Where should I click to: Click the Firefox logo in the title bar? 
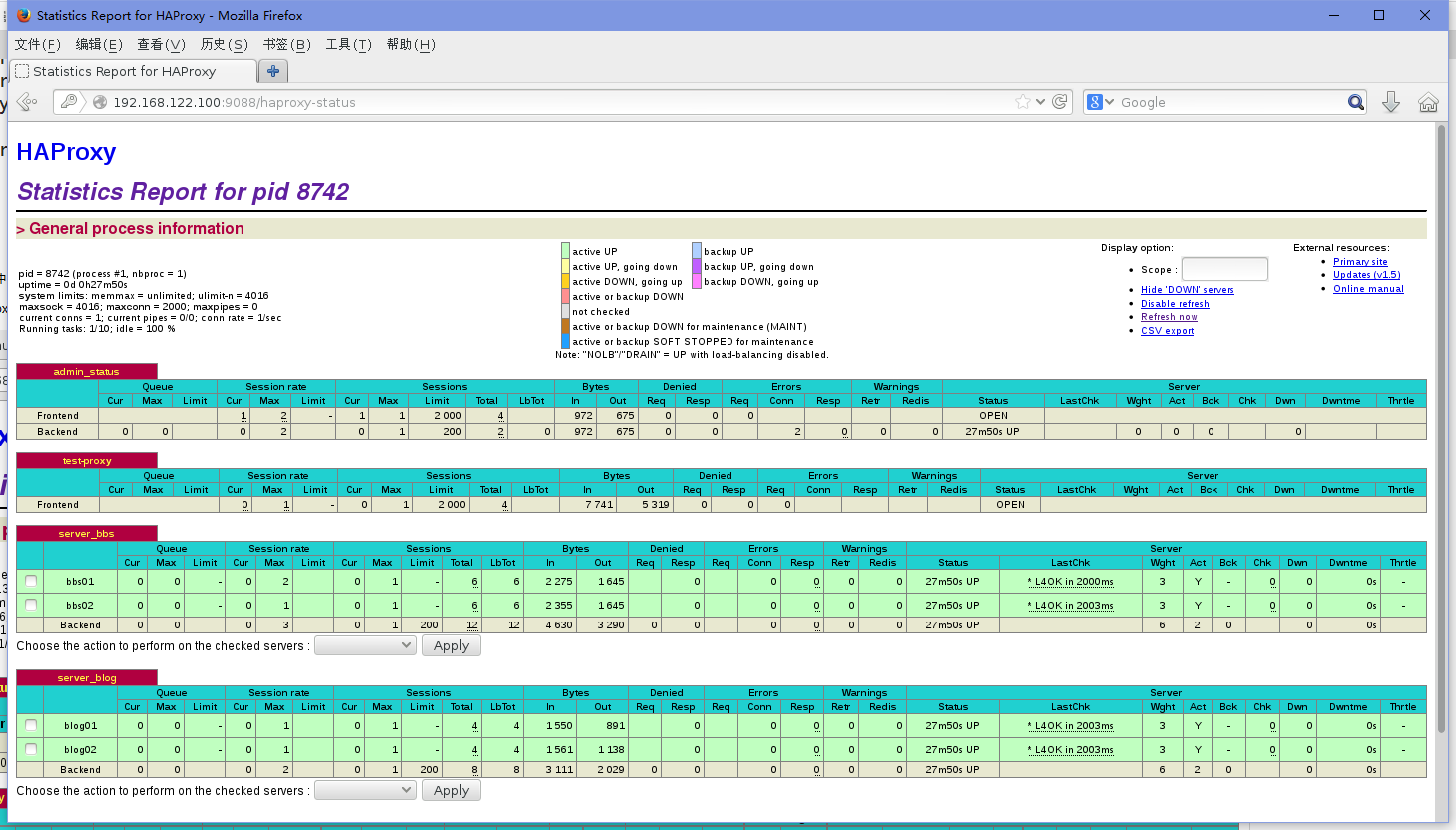23,15
